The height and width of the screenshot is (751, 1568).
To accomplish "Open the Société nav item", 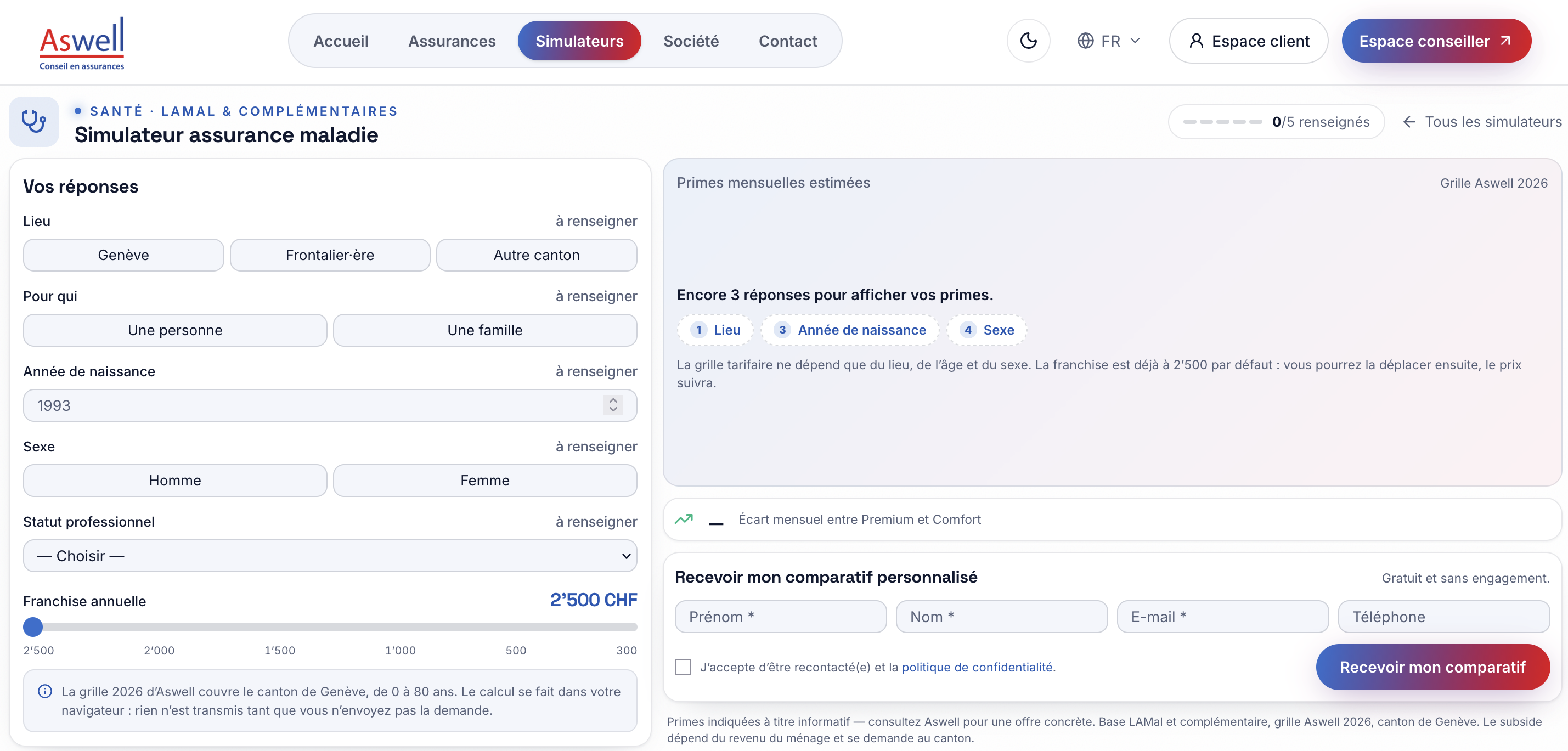I will pos(691,41).
